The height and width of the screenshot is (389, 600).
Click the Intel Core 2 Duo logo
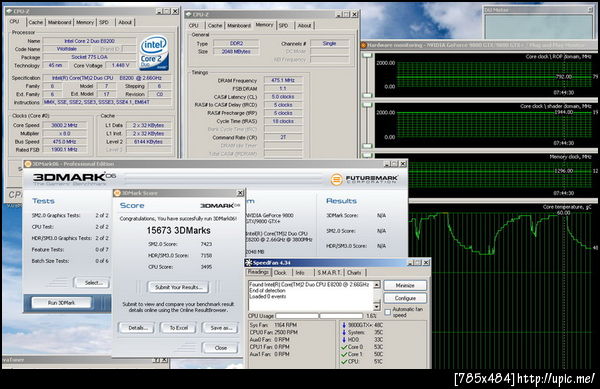pos(154,53)
